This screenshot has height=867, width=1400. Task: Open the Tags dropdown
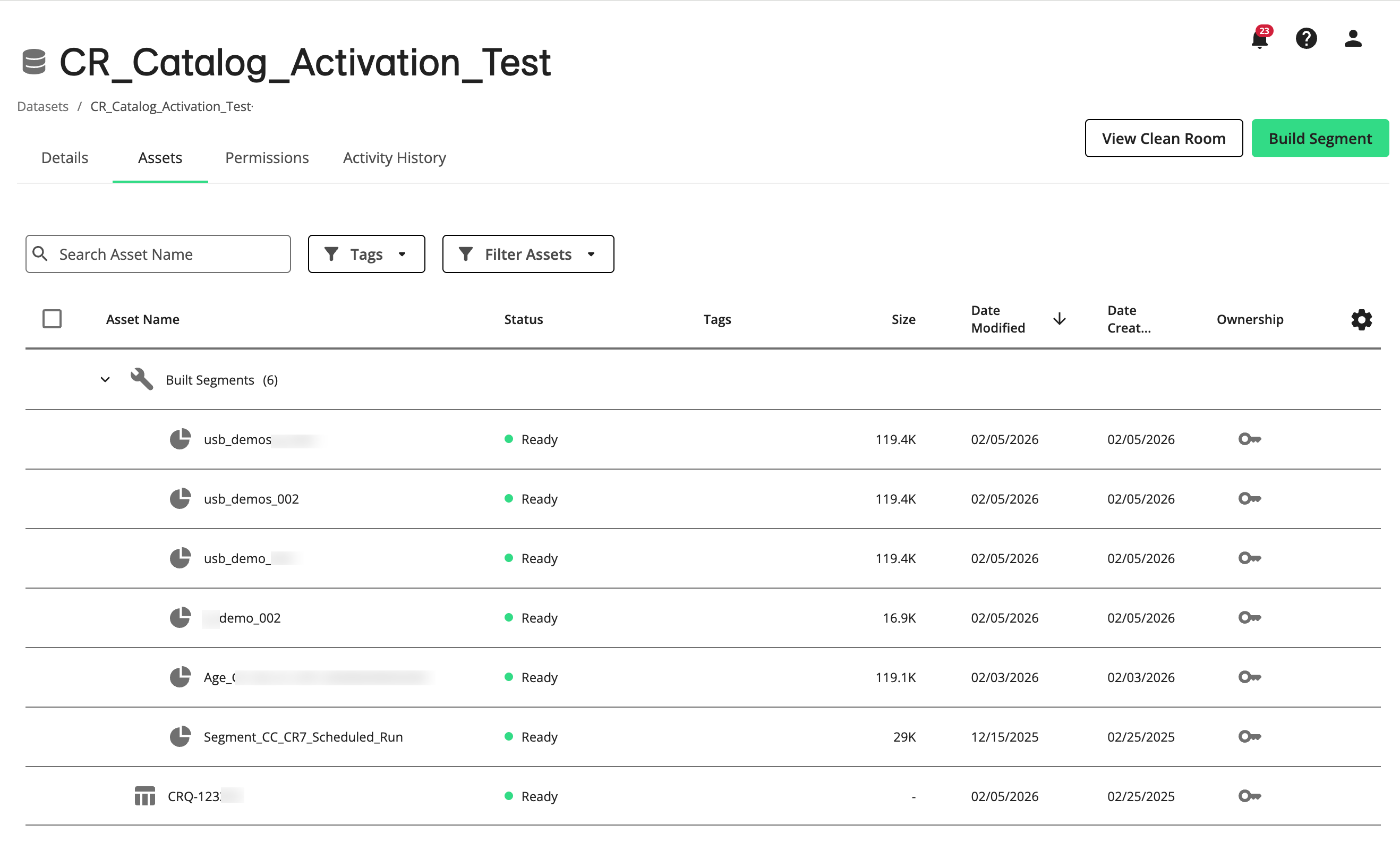coord(366,253)
